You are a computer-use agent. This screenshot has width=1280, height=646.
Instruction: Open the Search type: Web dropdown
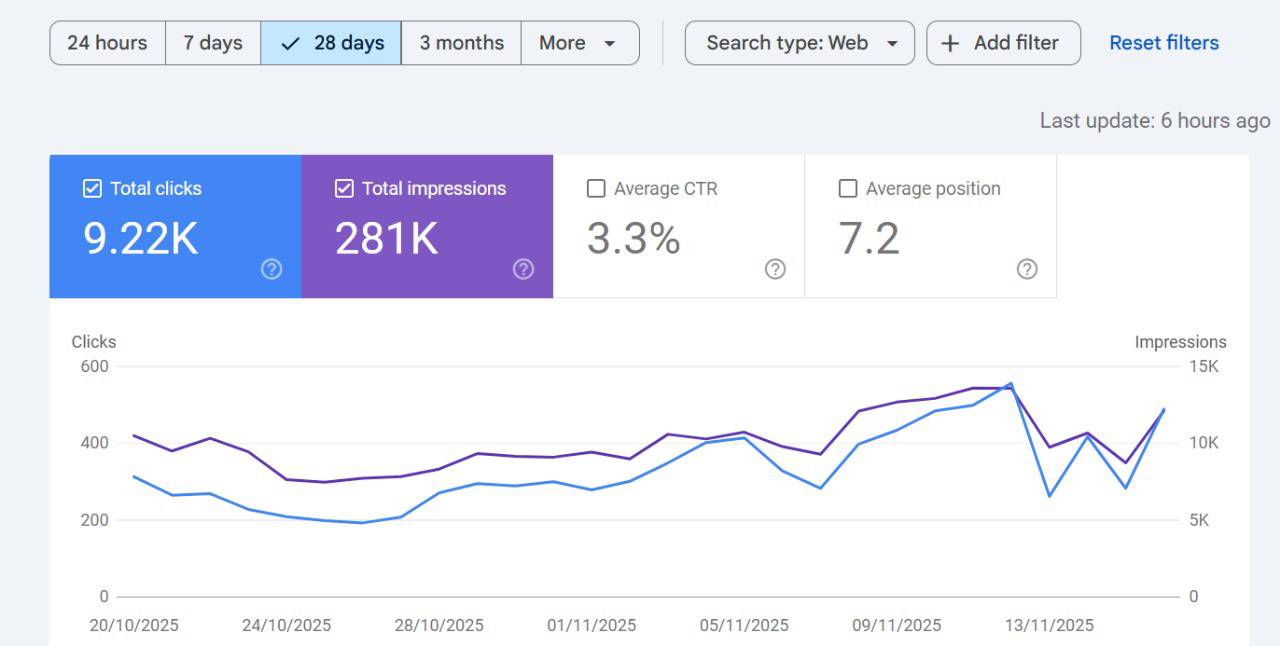(x=799, y=43)
